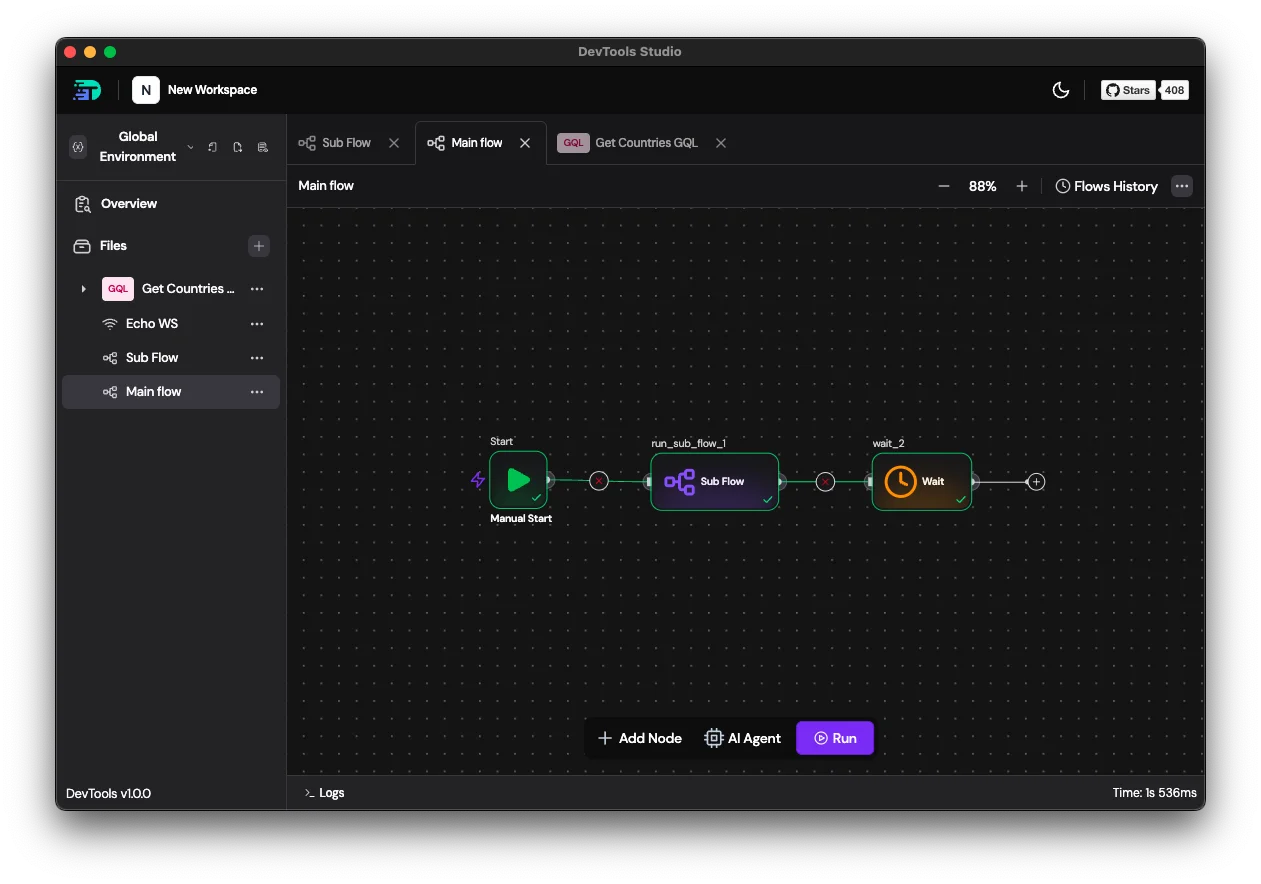Toggle dark mode with the moon icon
1261x884 pixels.
1061,90
